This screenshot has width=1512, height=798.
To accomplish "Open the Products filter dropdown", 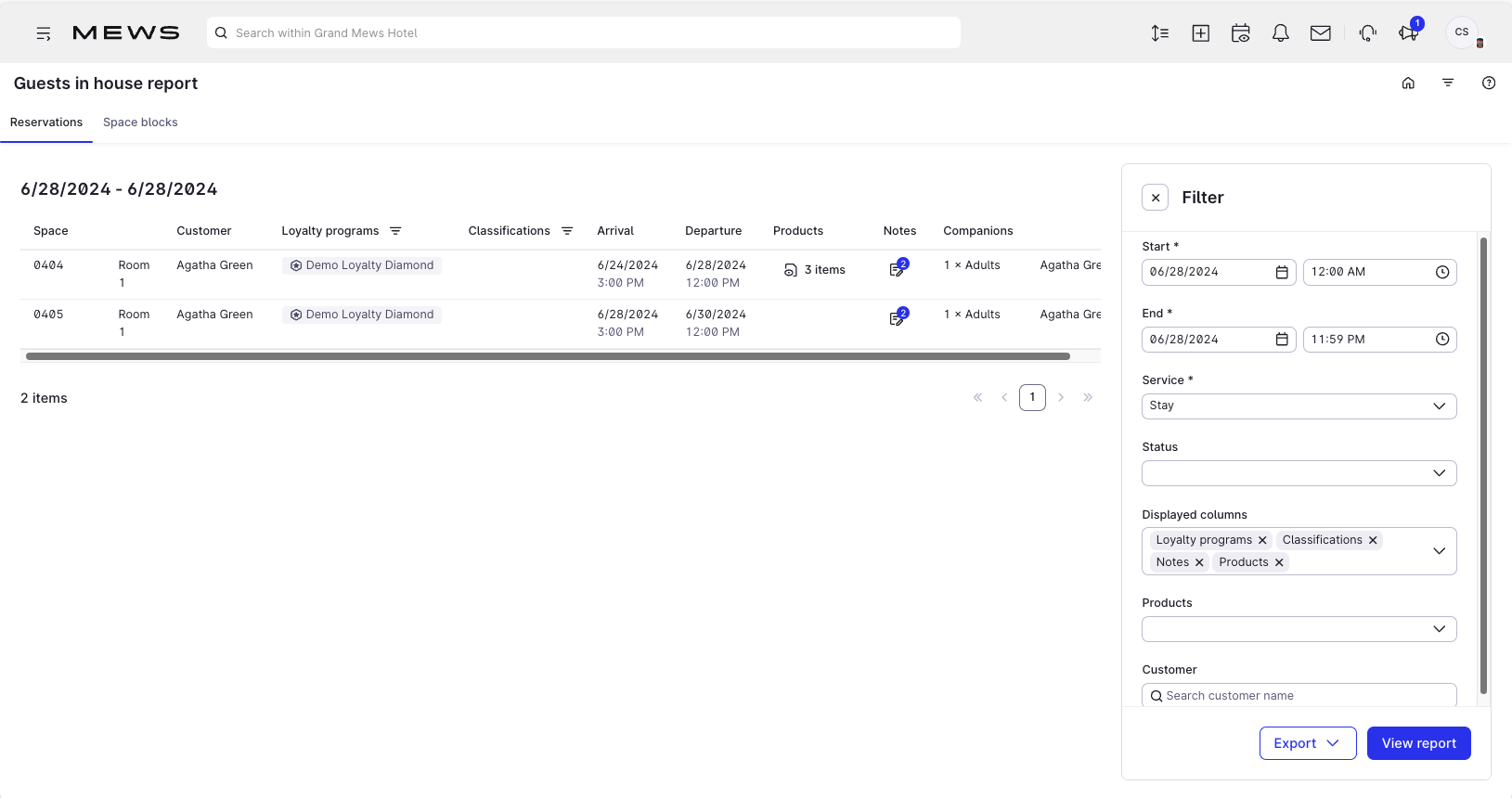I will pos(1298,629).
